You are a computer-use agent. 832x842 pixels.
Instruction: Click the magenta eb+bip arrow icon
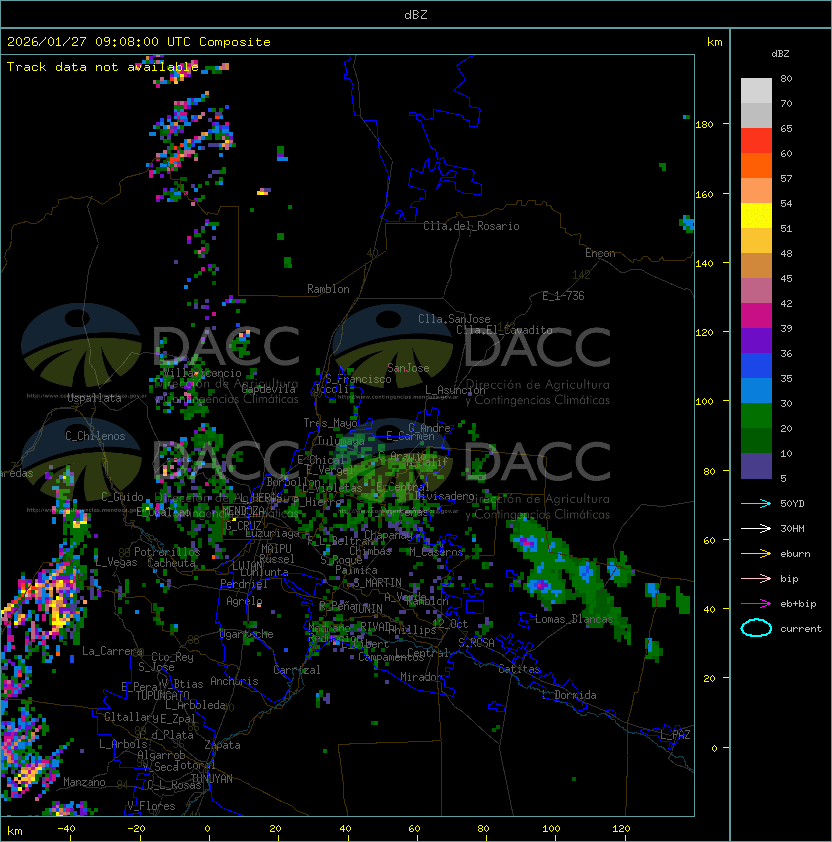coord(756,604)
